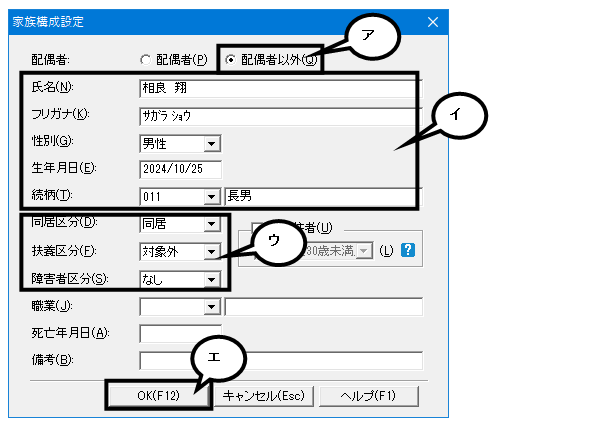The height and width of the screenshot is (437, 599).
Task: Select the 配偶者(P) radio button
Action: [x=145, y=60]
